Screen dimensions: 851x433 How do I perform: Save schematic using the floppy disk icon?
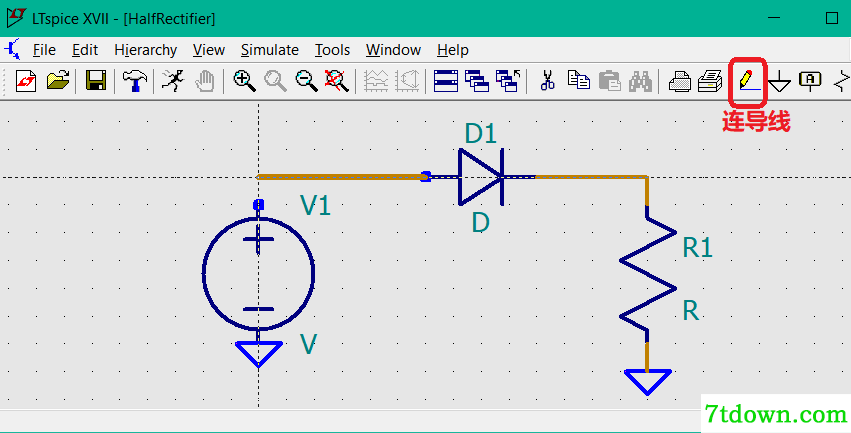point(96,81)
